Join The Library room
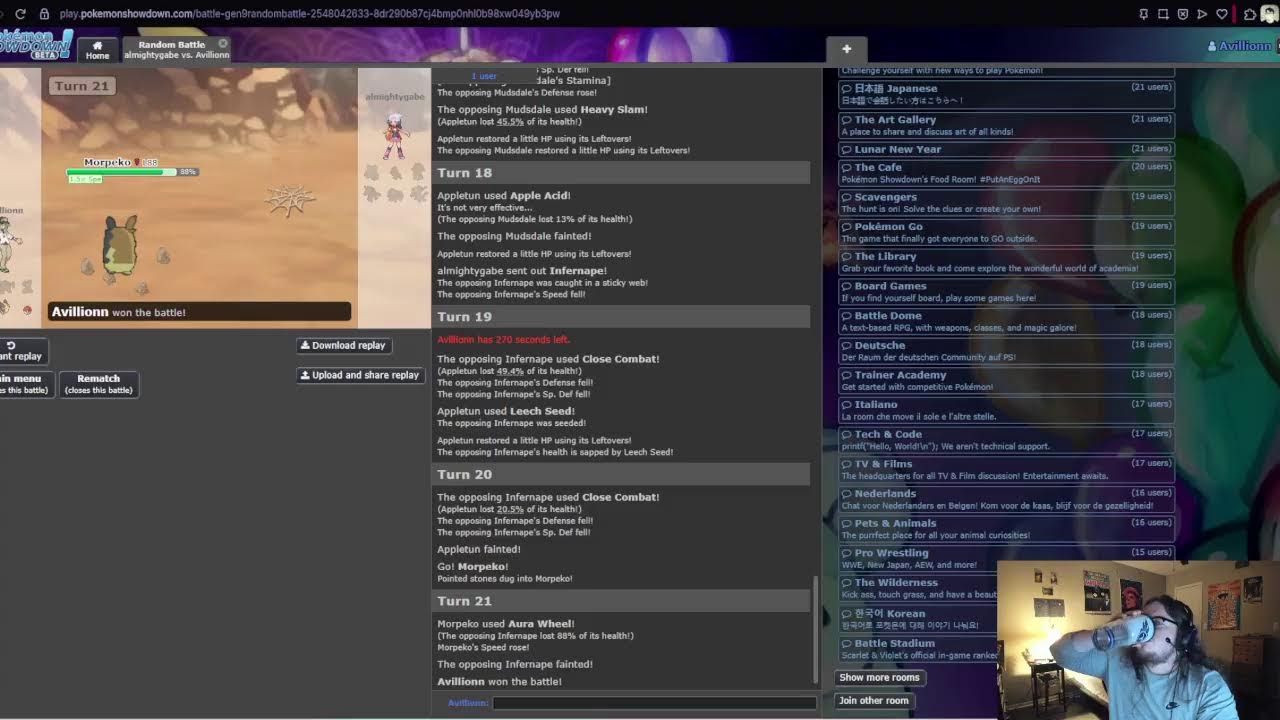The image size is (1280, 720). tap(1005, 262)
